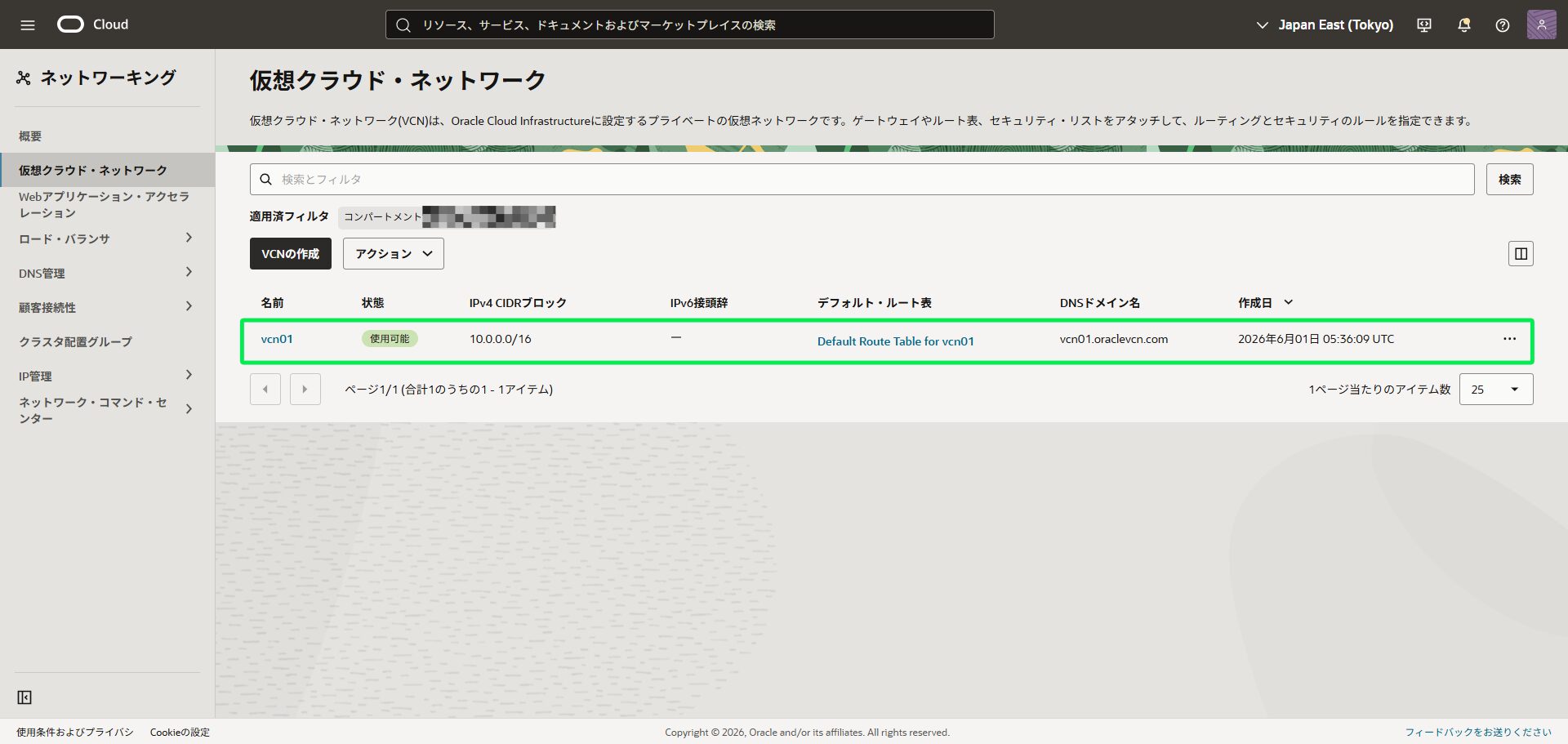Click the コンパートメント applied filter chip
The width and height of the screenshot is (1568, 744).
pos(448,217)
